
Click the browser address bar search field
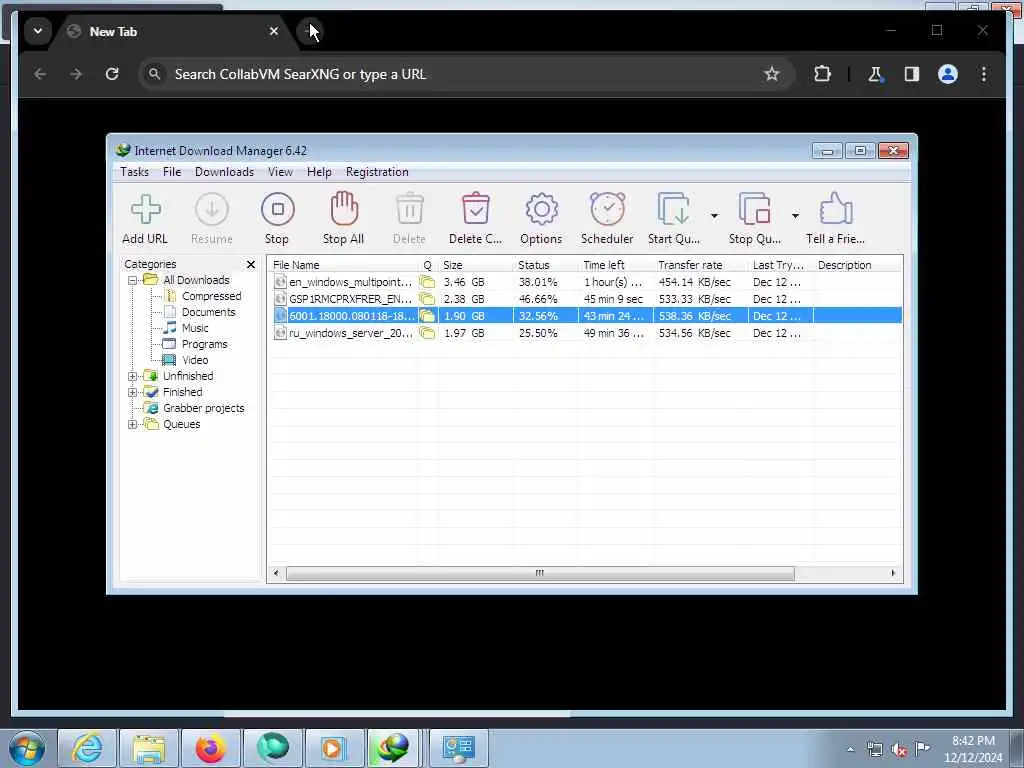[x=465, y=74]
